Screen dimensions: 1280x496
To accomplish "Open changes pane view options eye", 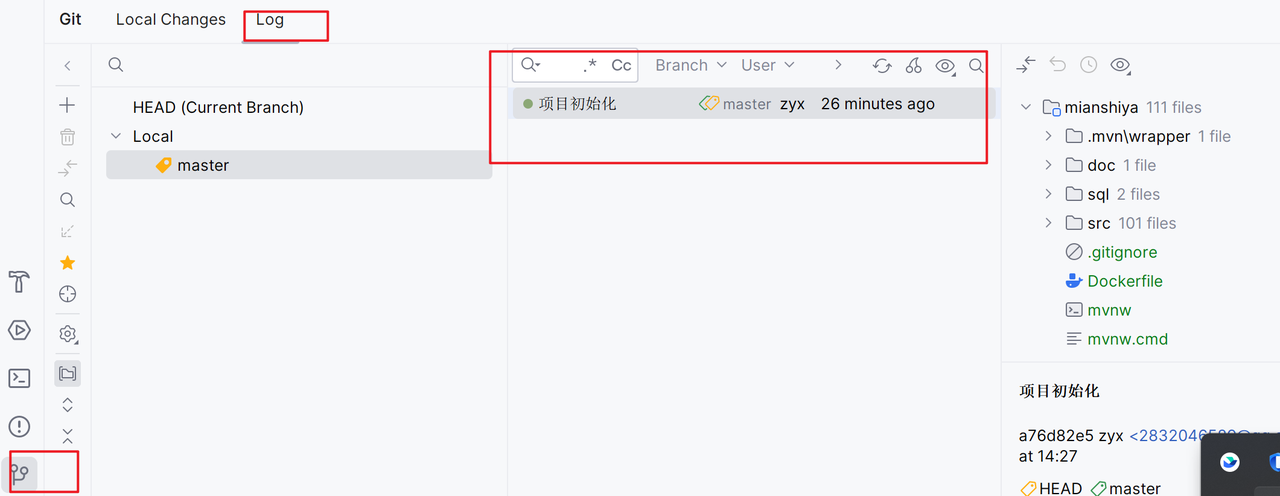I will (1121, 65).
